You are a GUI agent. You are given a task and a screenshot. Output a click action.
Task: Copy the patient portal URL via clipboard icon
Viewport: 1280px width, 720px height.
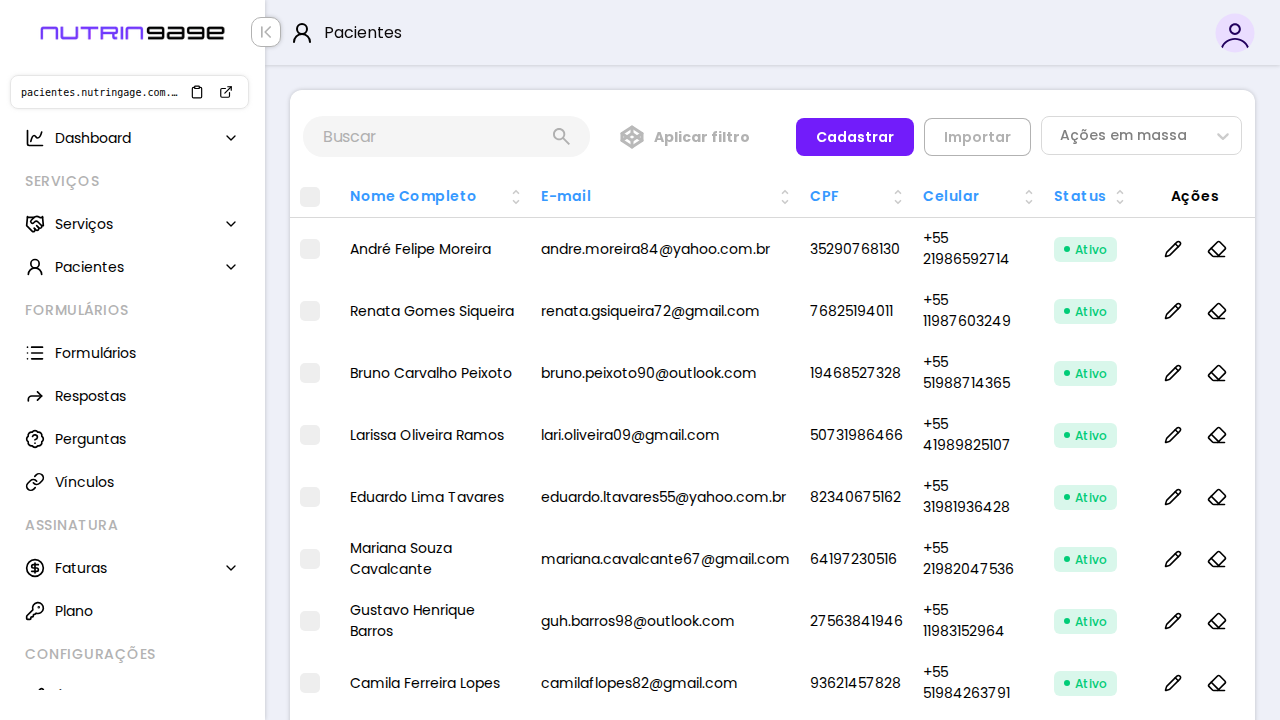coord(197,92)
